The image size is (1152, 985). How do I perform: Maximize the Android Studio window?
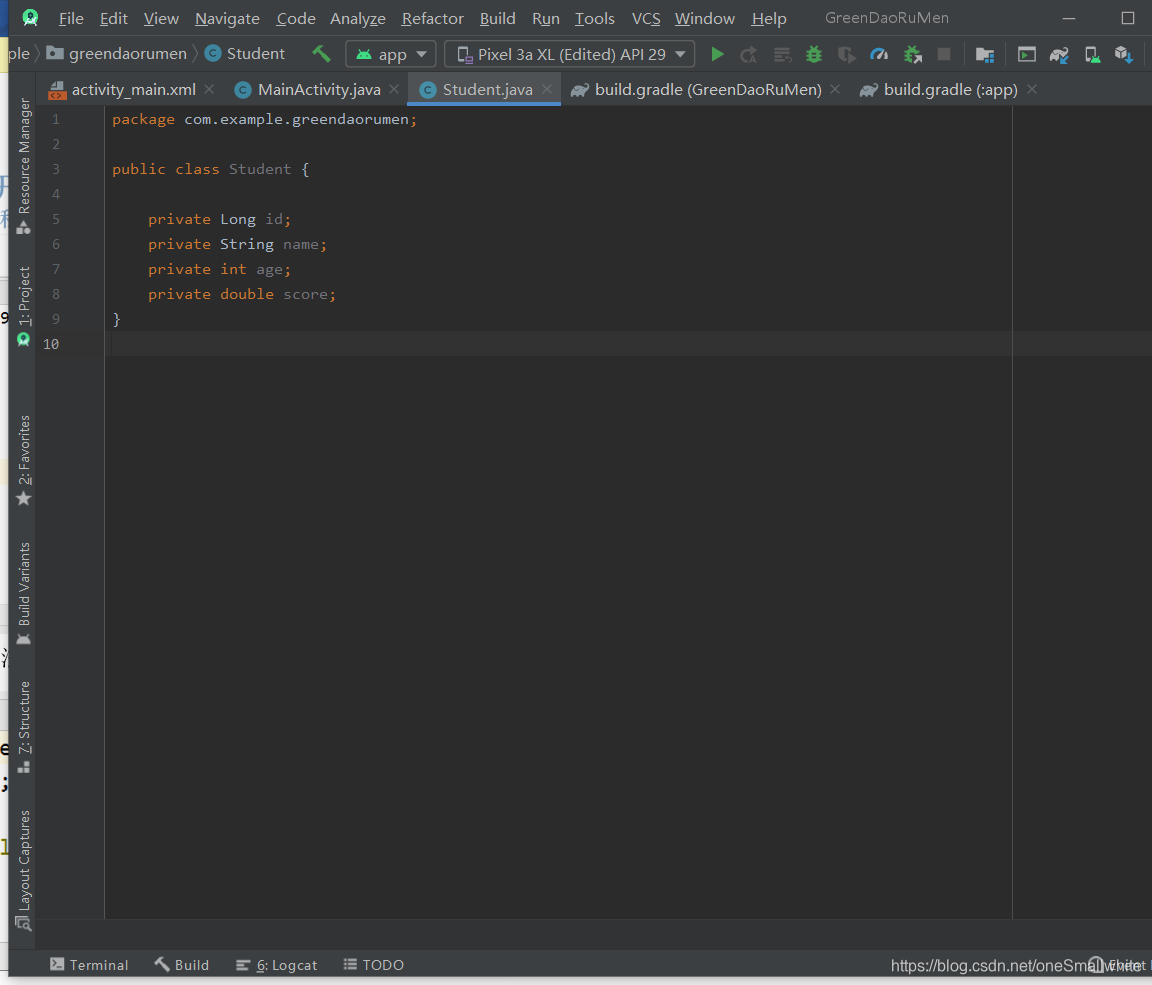pos(1128,18)
